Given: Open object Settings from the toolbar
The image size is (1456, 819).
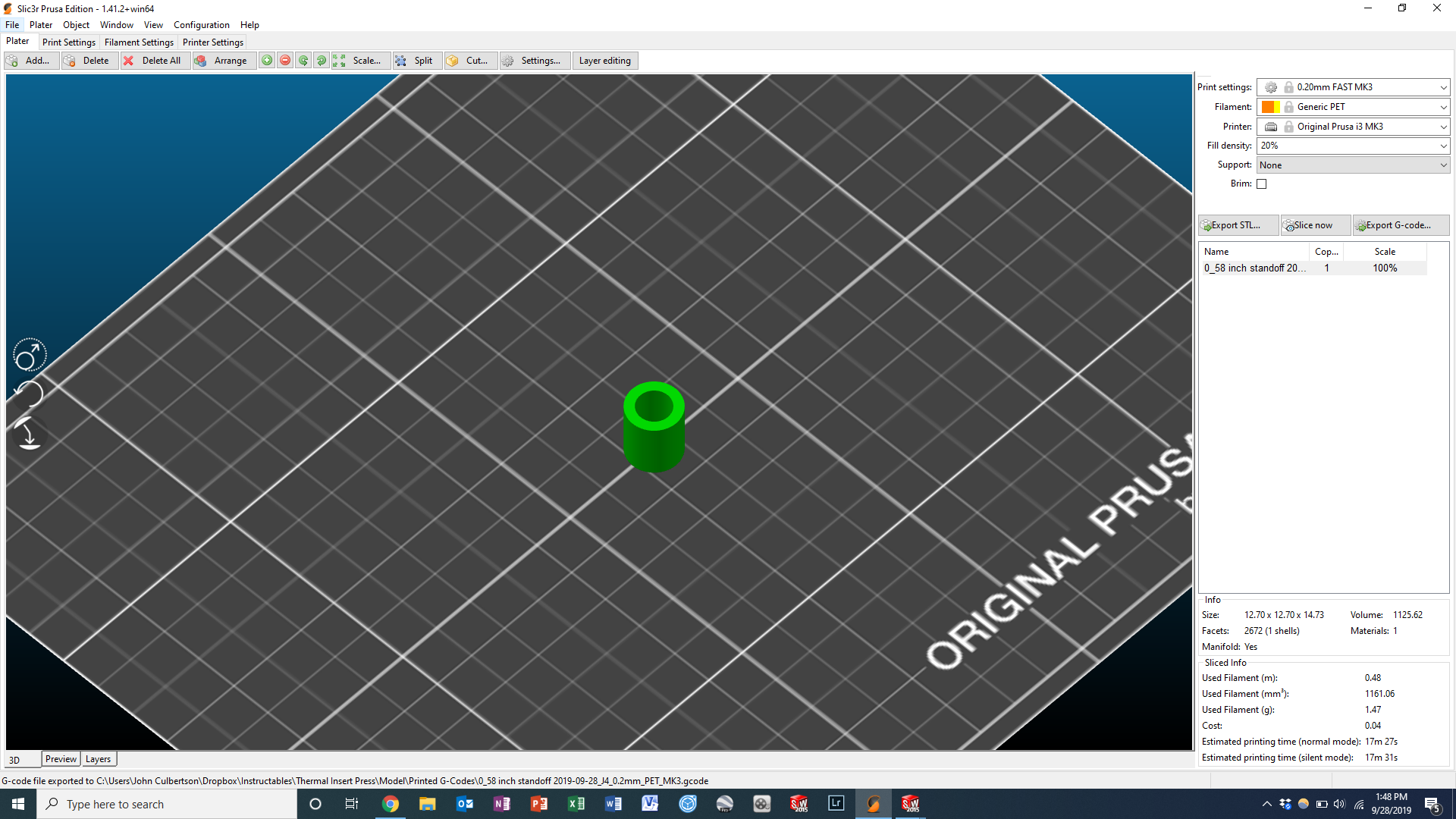Looking at the screenshot, I should (534, 61).
